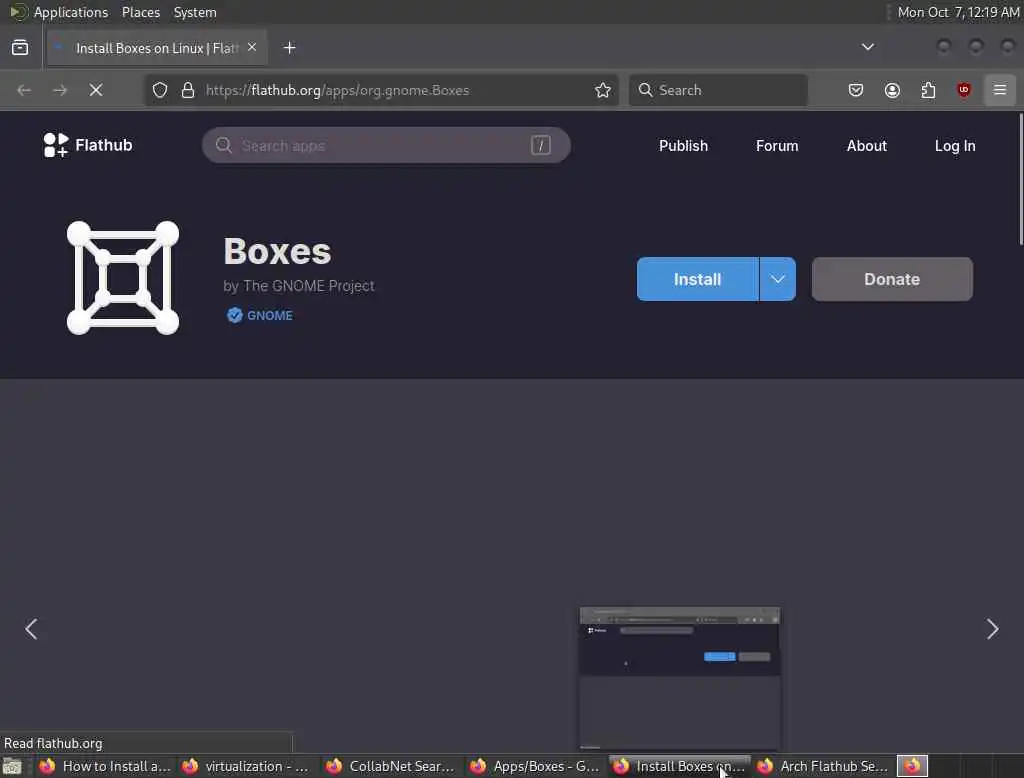Bookmark this page with star icon
The image size is (1024, 778).
pyautogui.click(x=603, y=90)
